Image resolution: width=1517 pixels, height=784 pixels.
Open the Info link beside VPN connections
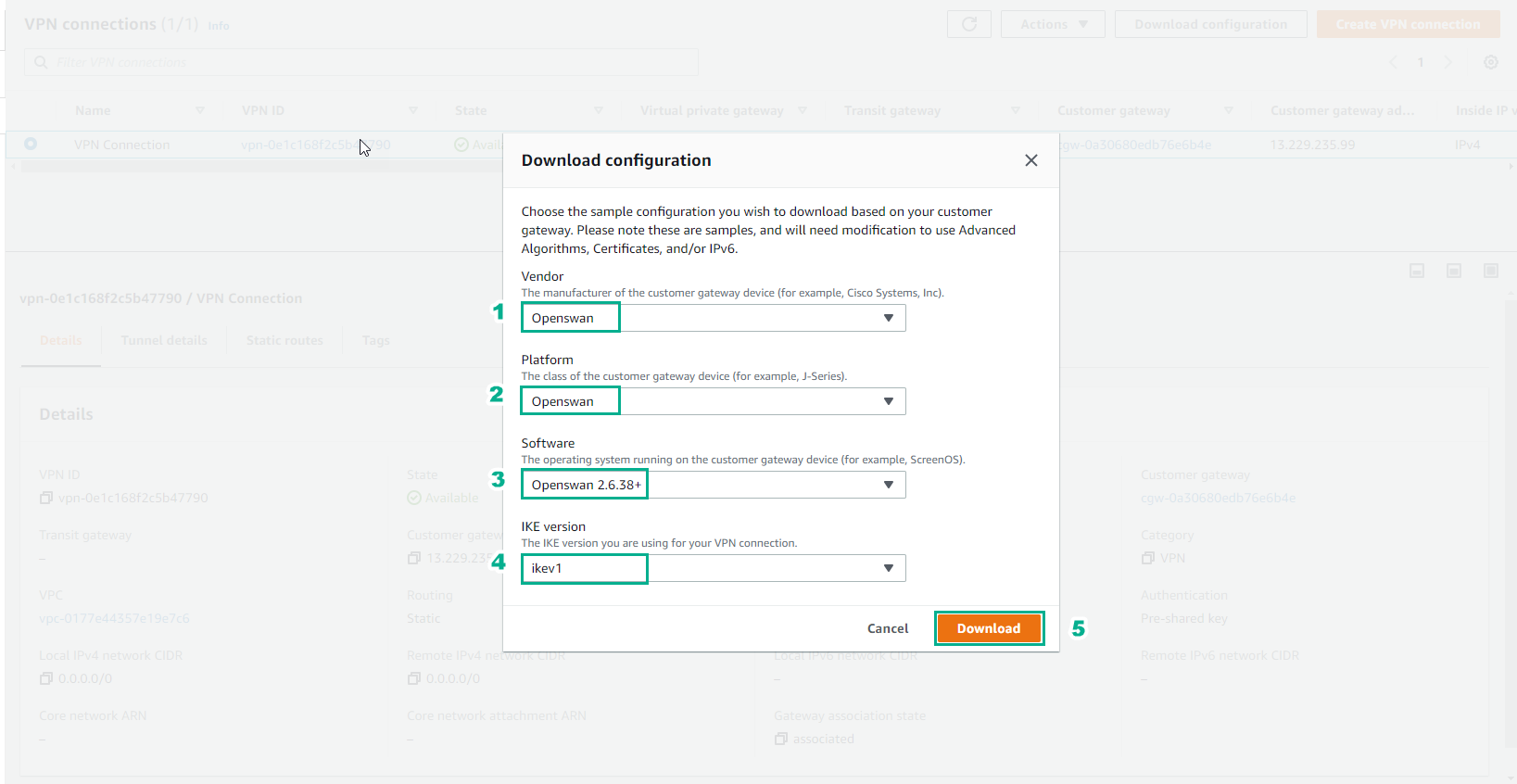pyautogui.click(x=219, y=26)
